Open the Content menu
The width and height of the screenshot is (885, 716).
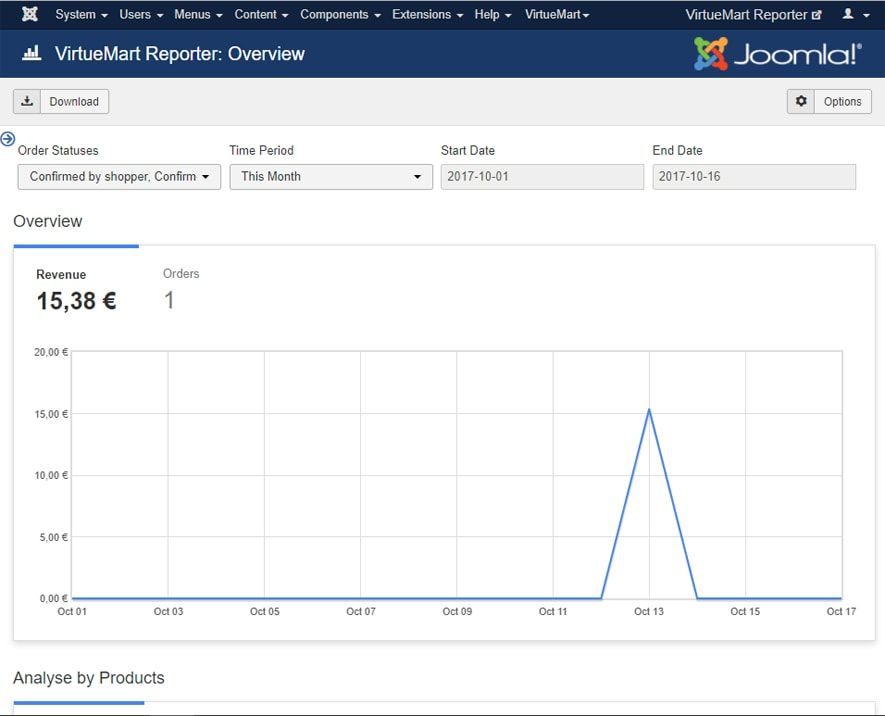[261, 14]
